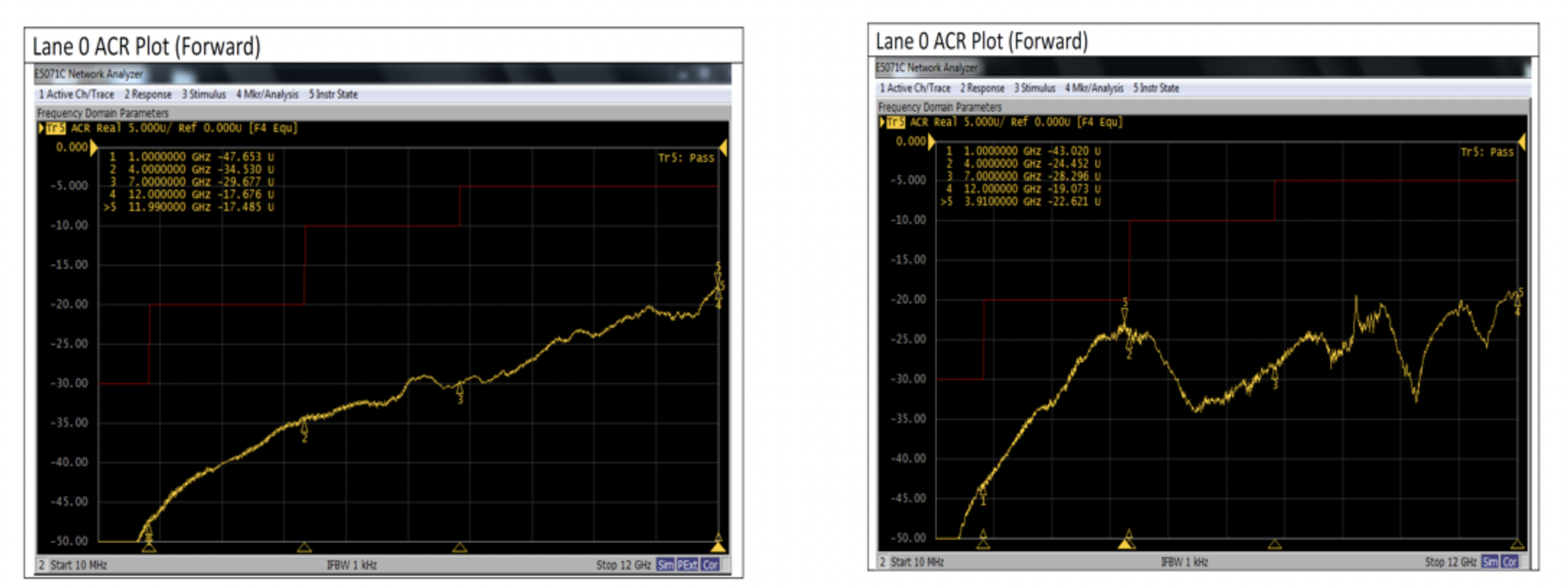1568x588 pixels.
Task: Select 1 GHz marker triangle on right plot's axis
Action: (x=983, y=544)
